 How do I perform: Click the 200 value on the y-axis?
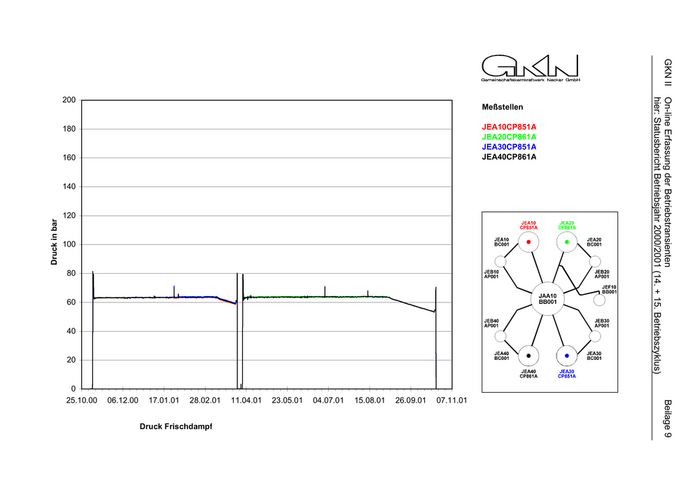69,100
